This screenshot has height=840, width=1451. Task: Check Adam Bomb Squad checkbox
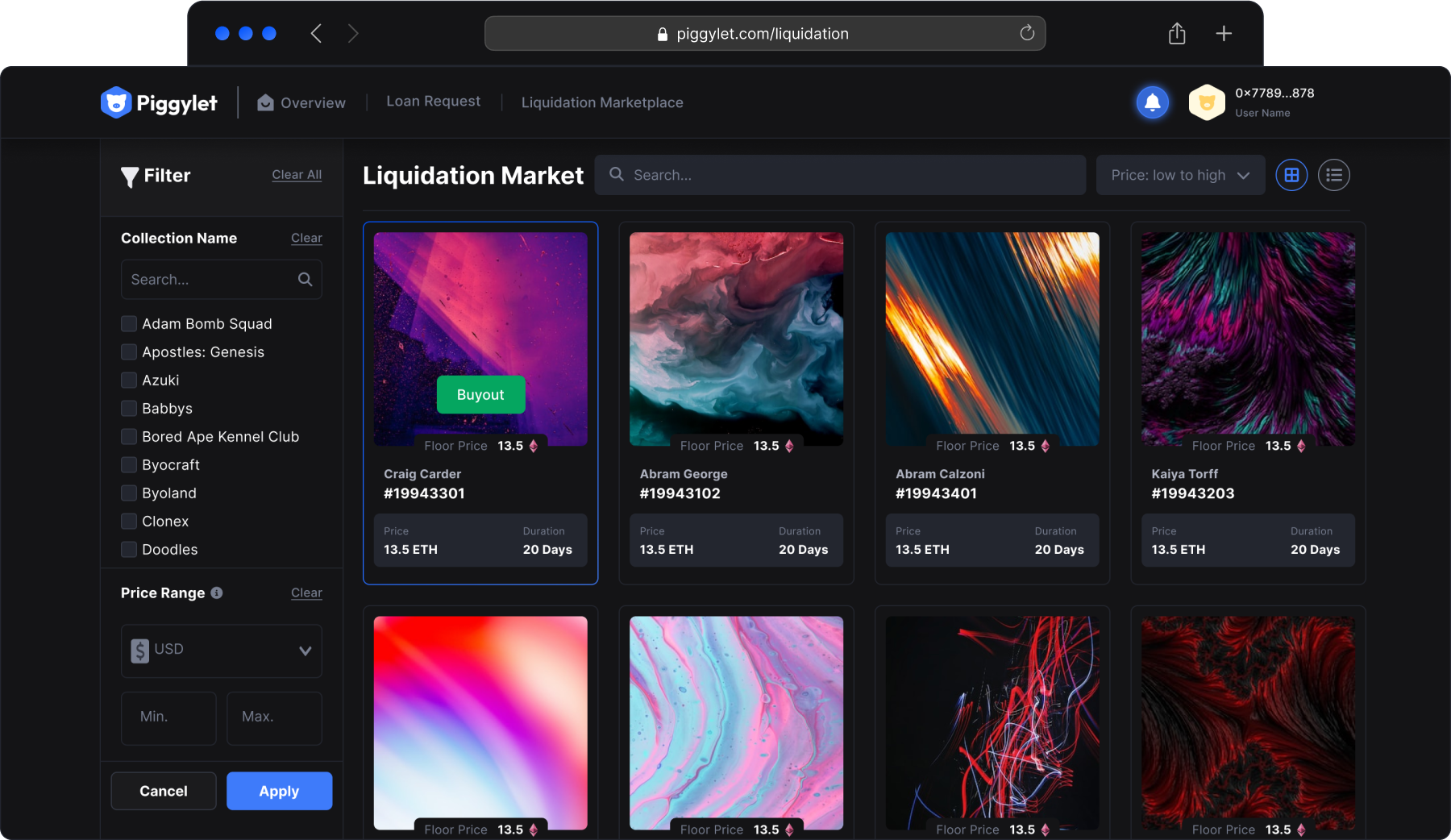pos(129,324)
